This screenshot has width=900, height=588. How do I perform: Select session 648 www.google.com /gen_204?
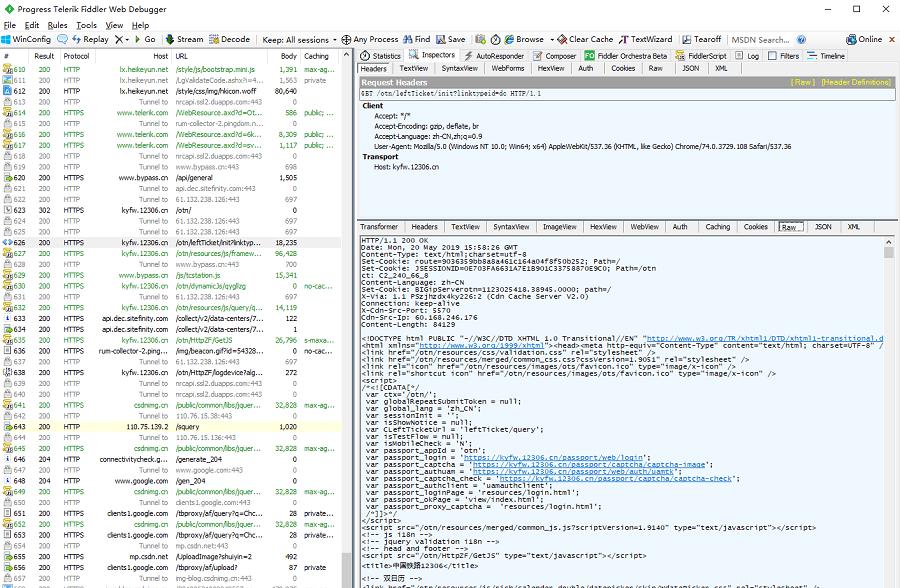(171, 481)
